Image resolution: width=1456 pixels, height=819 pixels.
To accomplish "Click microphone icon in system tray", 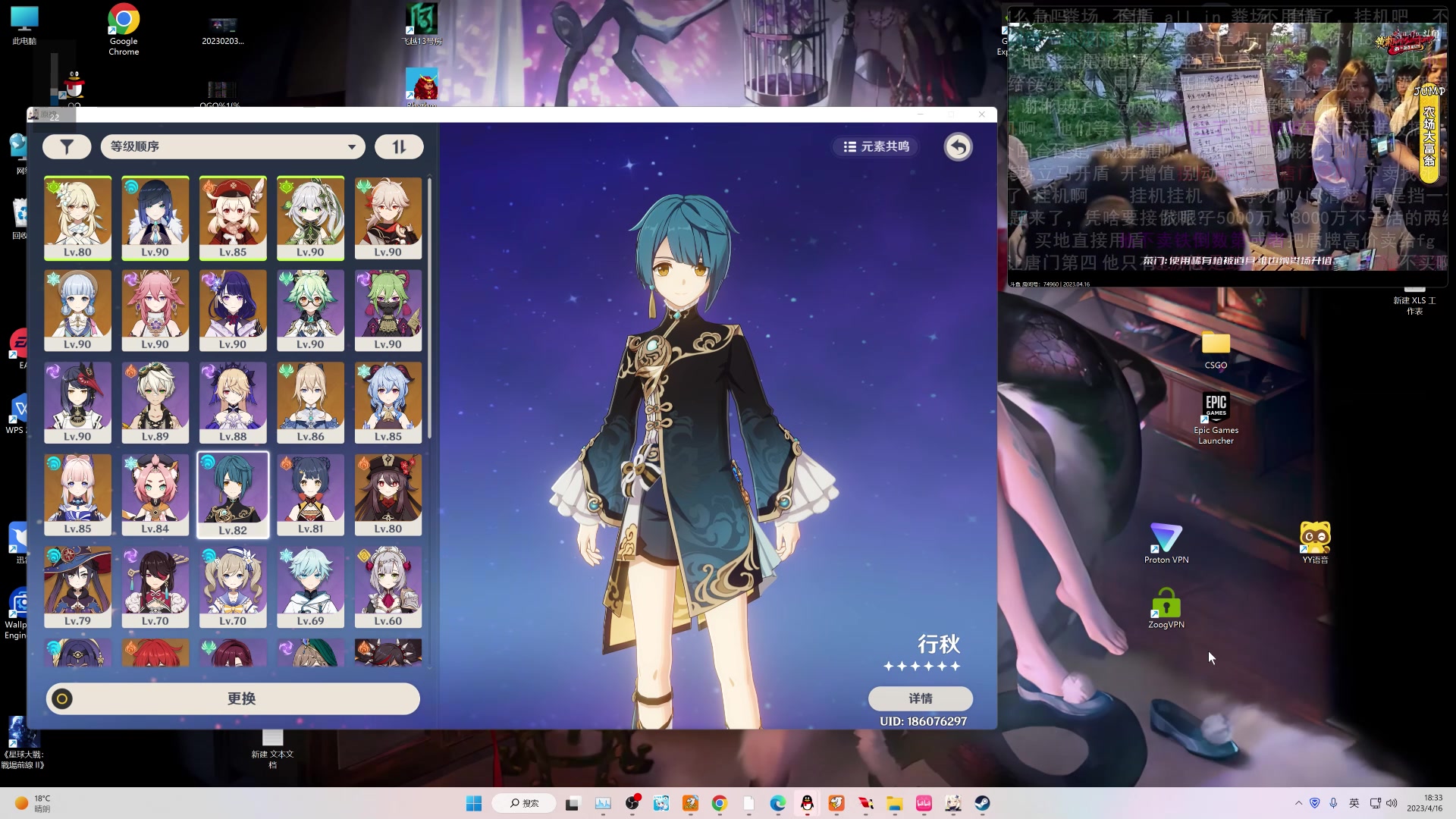I will click(x=1334, y=803).
